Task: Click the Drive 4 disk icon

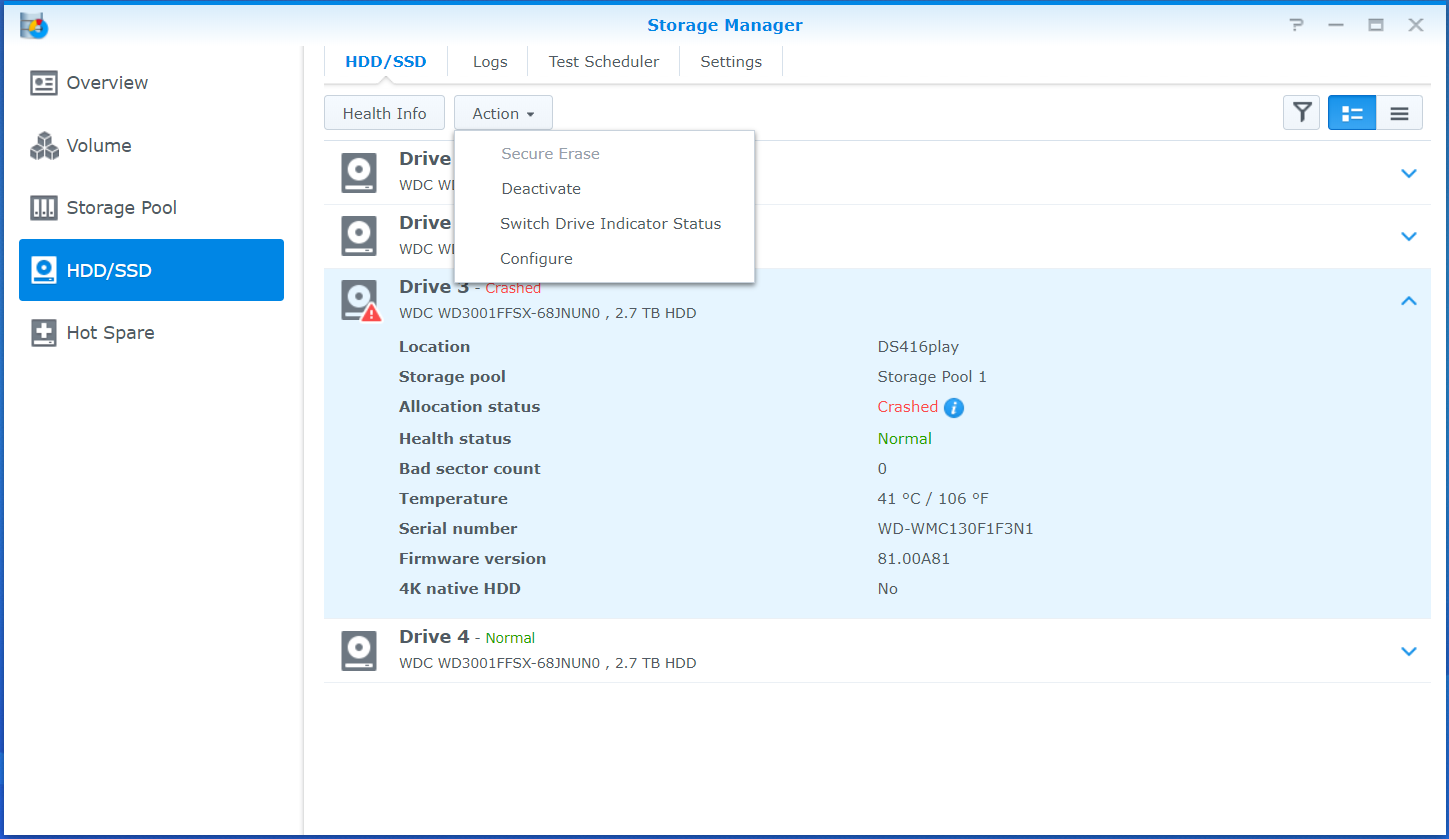Action: point(359,651)
